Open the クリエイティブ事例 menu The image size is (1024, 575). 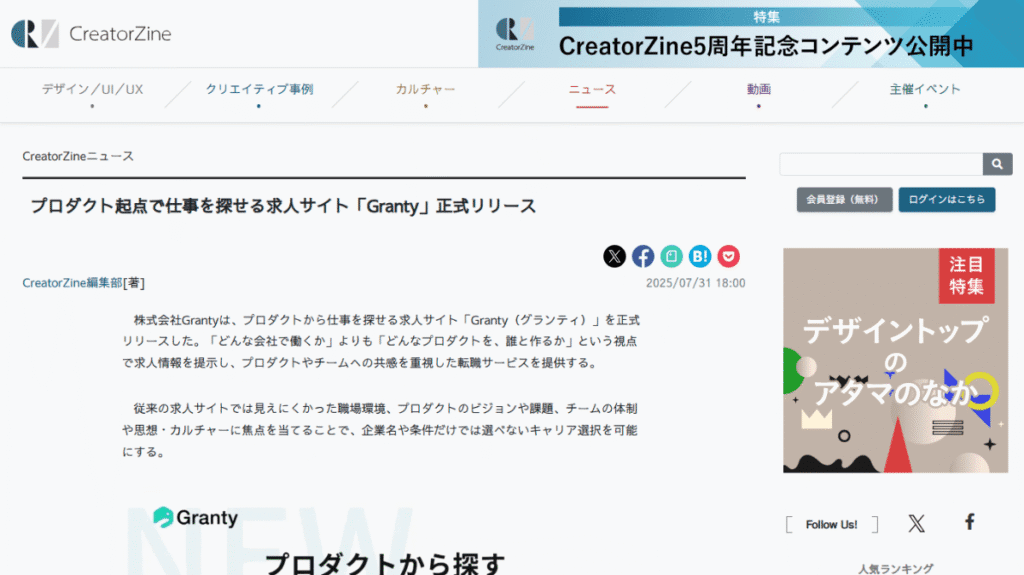coord(259,90)
